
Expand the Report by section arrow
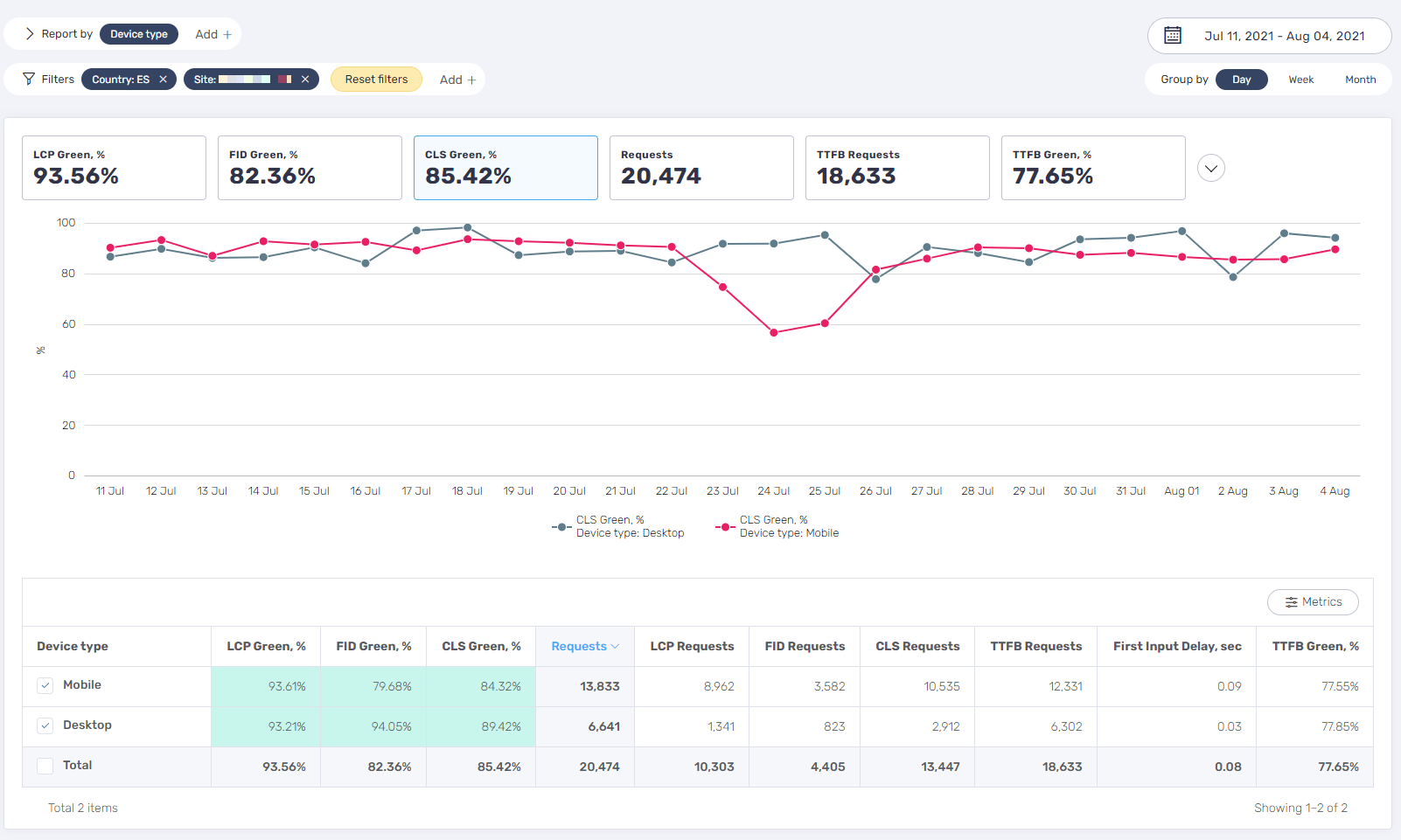[x=29, y=34]
